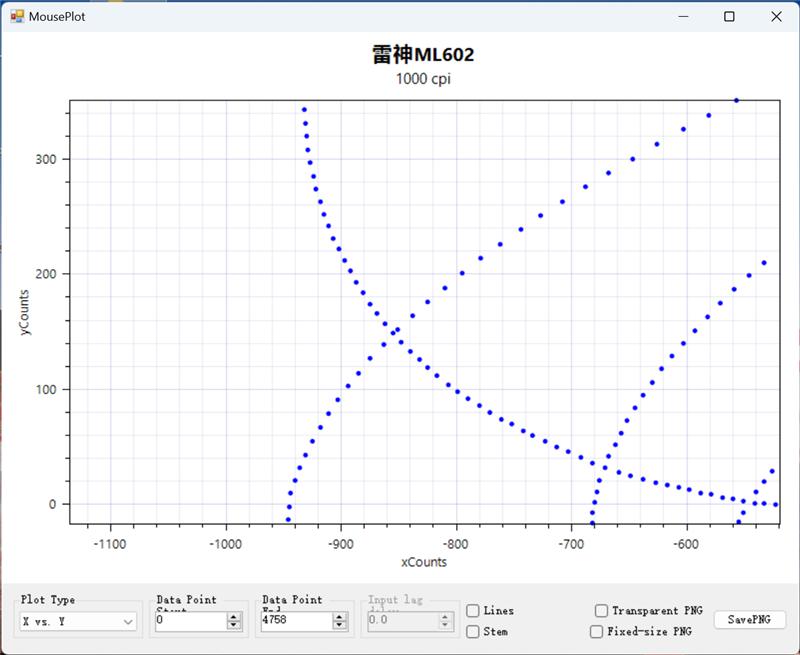Close the MousePlot window

click(776, 16)
